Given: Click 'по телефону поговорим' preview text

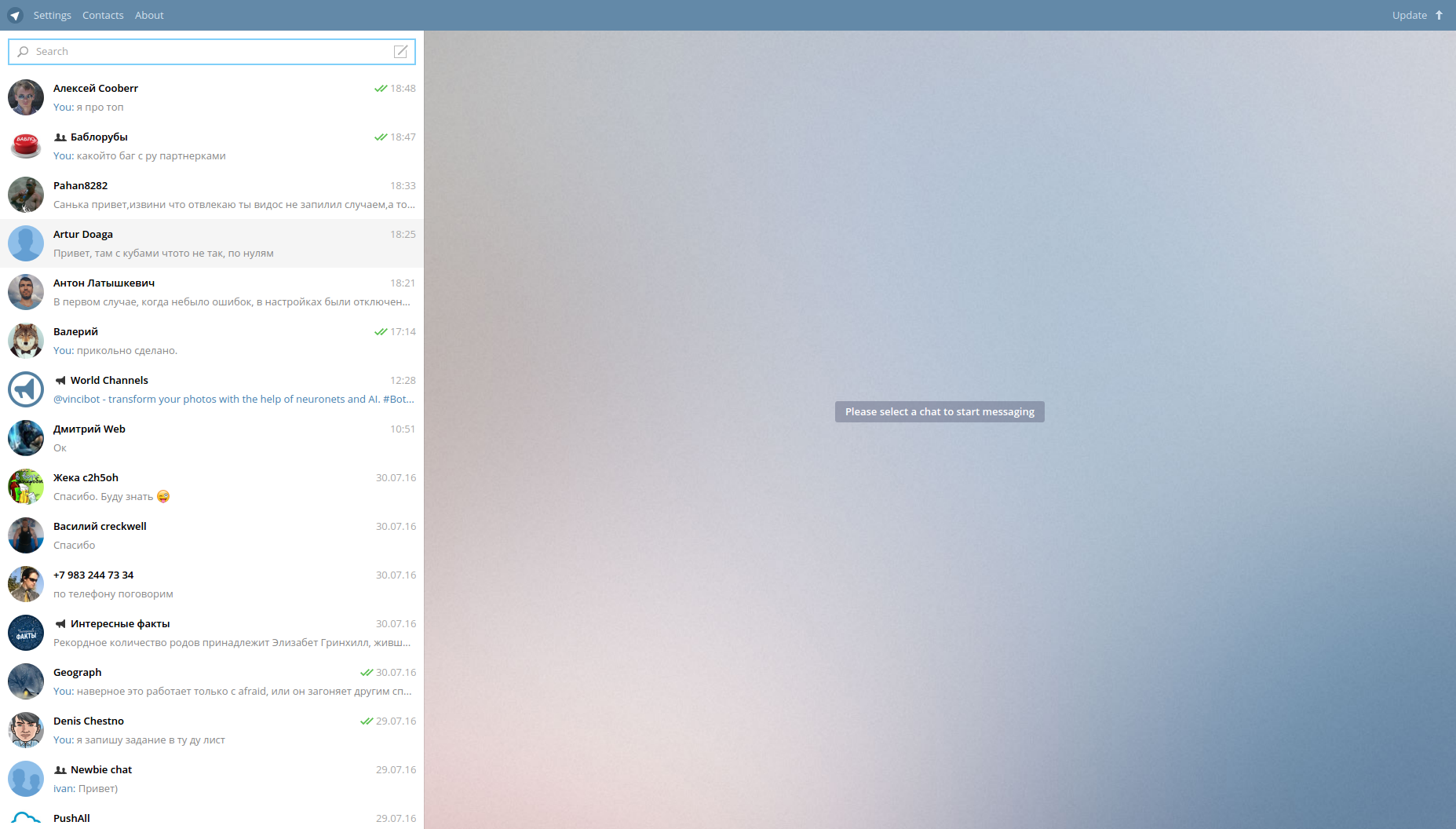Looking at the screenshot, I should point(113,593).
